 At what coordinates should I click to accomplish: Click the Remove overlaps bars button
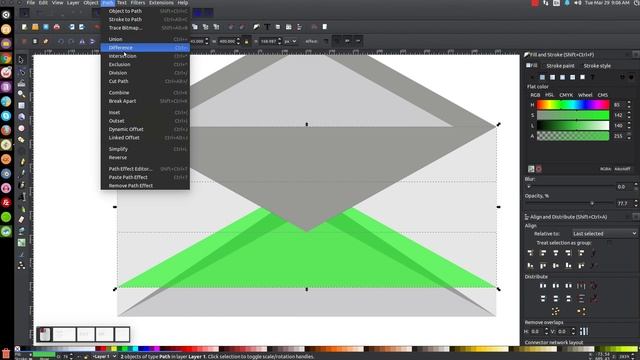[x=584, y=331]
